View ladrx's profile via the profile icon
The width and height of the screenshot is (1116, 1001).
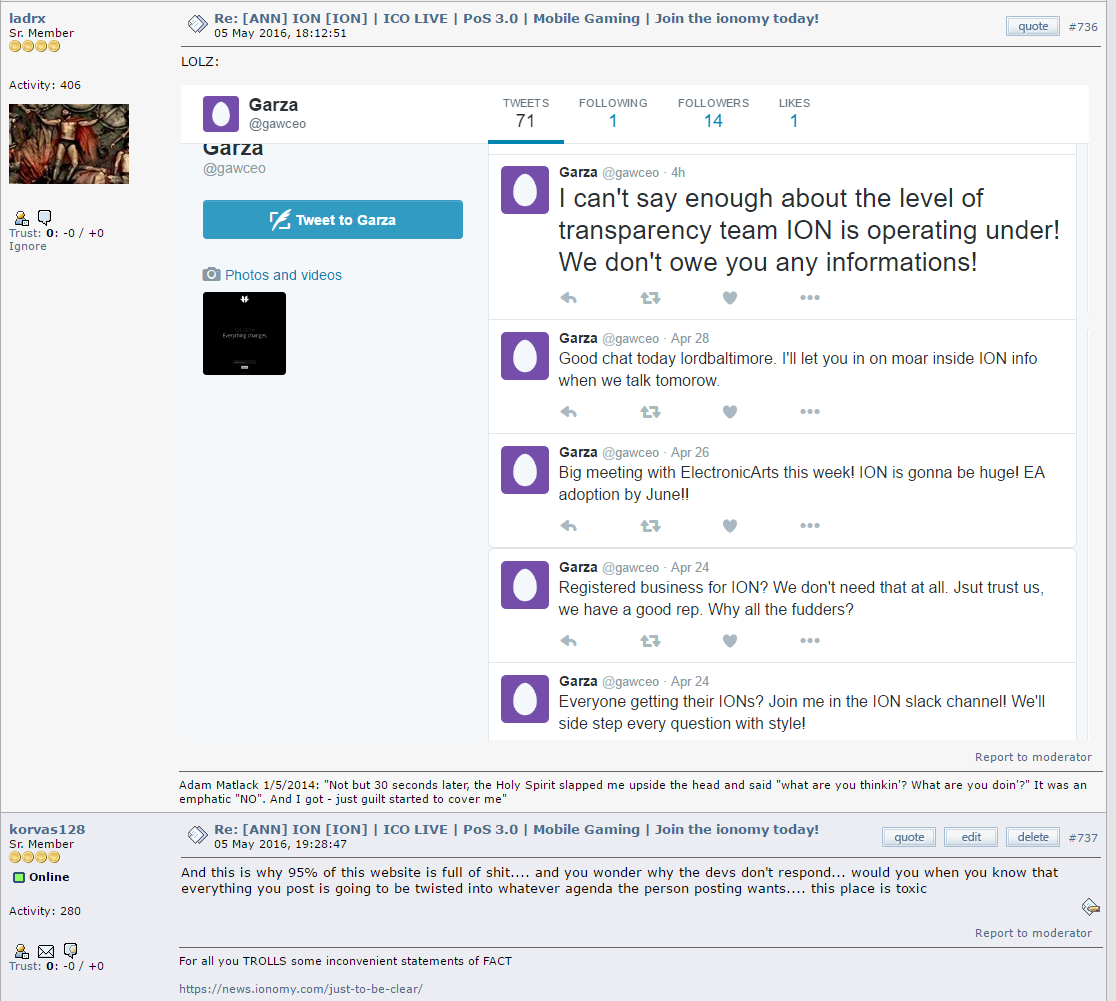pyautogui.click(x=22, y=218)
